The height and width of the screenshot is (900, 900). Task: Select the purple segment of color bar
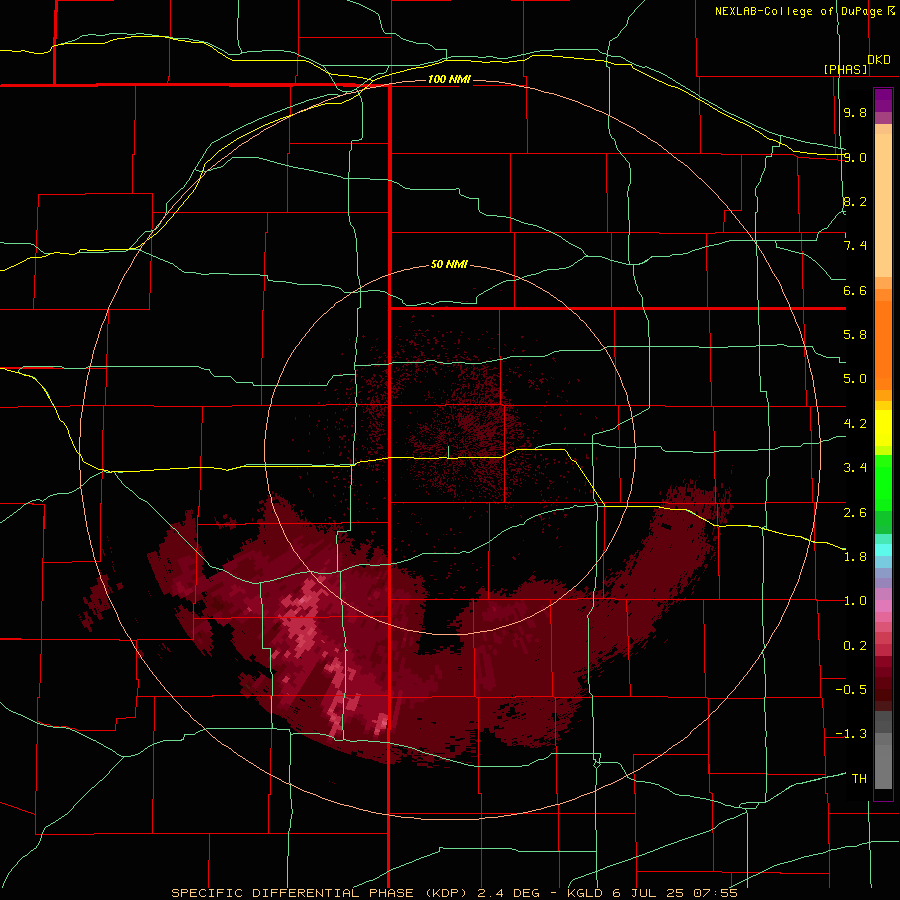tap(883, 101)
